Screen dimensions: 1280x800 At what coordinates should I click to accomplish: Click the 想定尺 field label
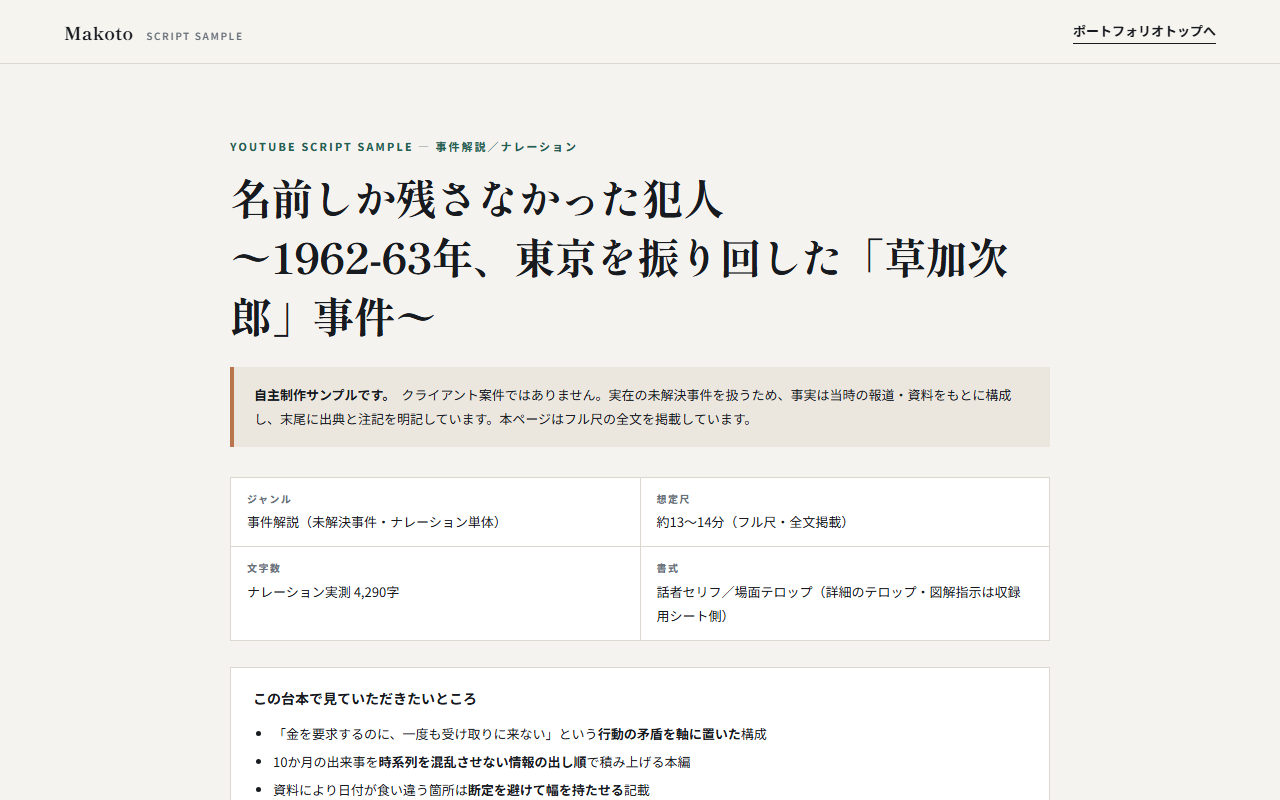672,499
